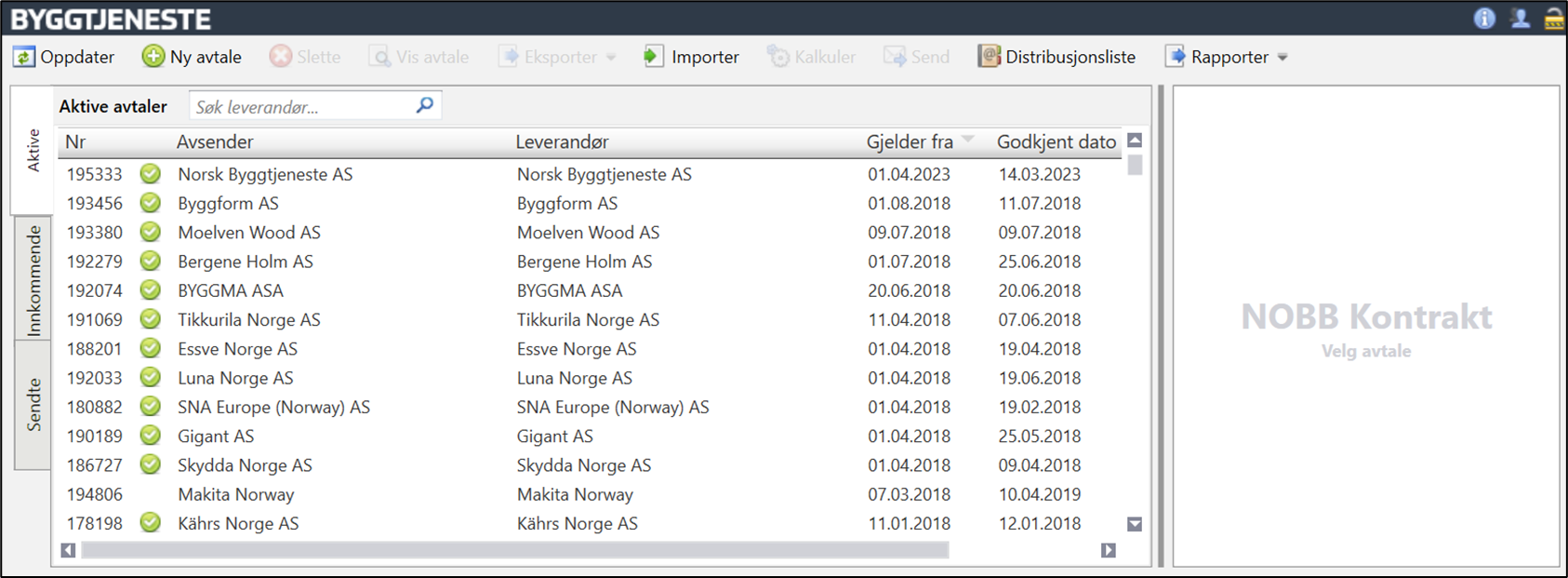Switch to the Innkommende tab
Viewport: 1568px width, 578px height.
33,280
